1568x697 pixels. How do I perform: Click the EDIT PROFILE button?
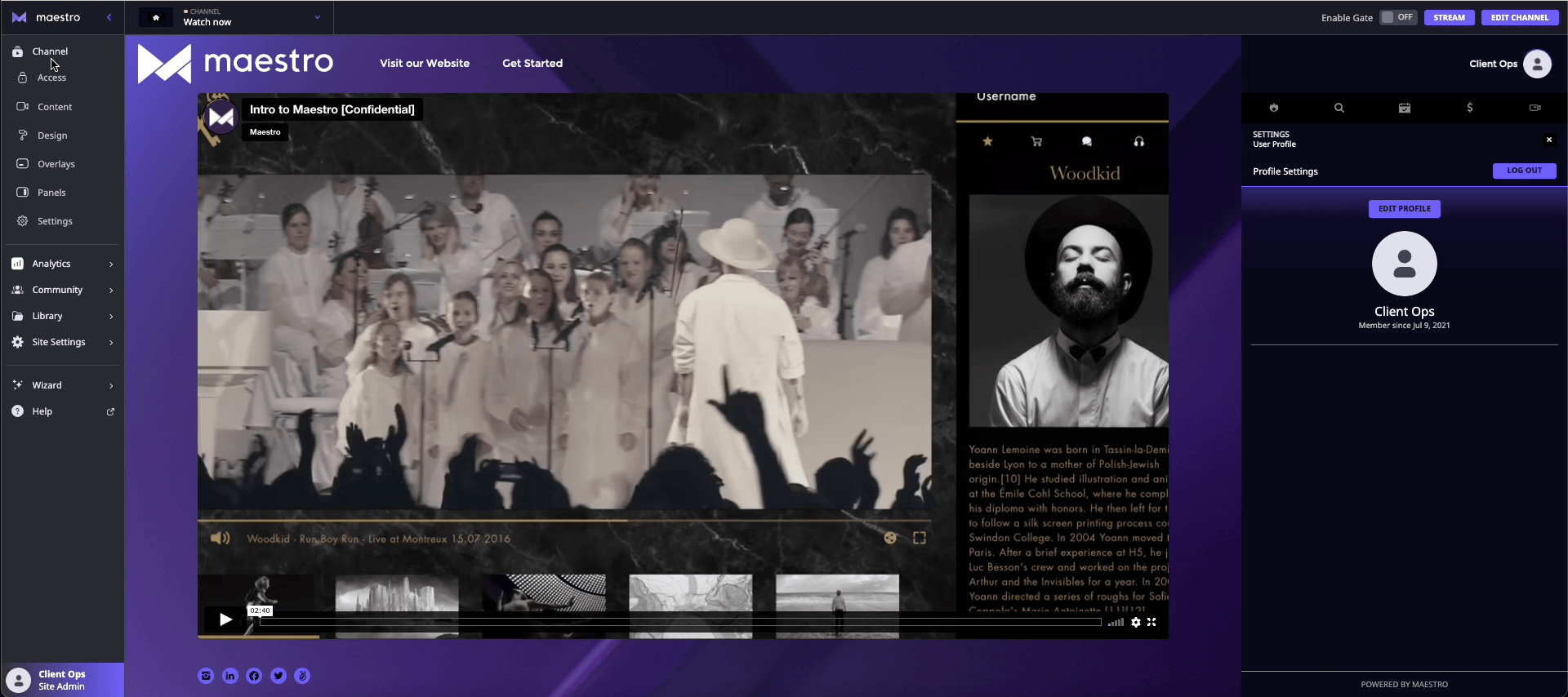[x=1405, y=209]
